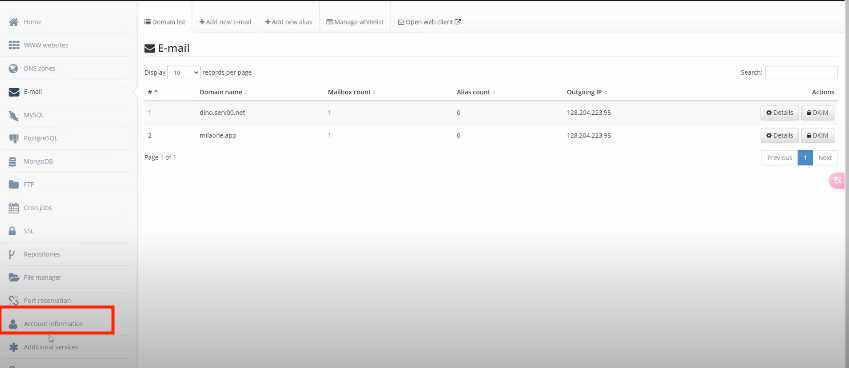Image resolution: width=849 pixels, height=368 pixels.
Task: Switch to Manage whitelist tab
Action: (x=355, y=22)
